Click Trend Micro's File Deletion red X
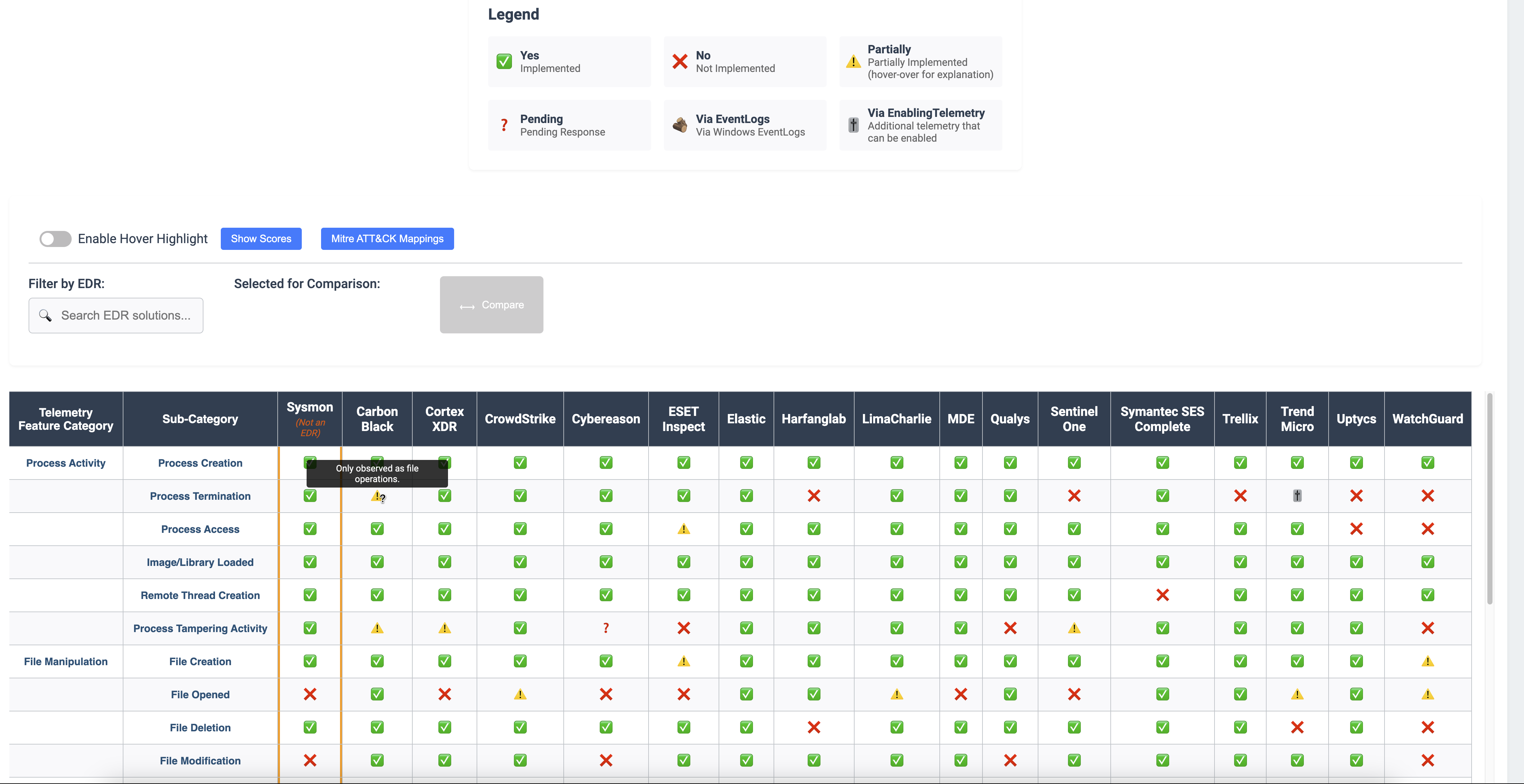This screenshot has width=1524, height=784. 1297,727
